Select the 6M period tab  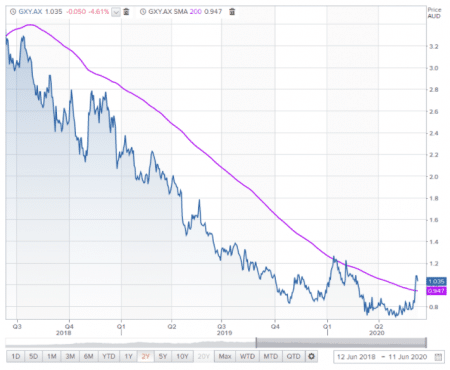coord(89,356)
